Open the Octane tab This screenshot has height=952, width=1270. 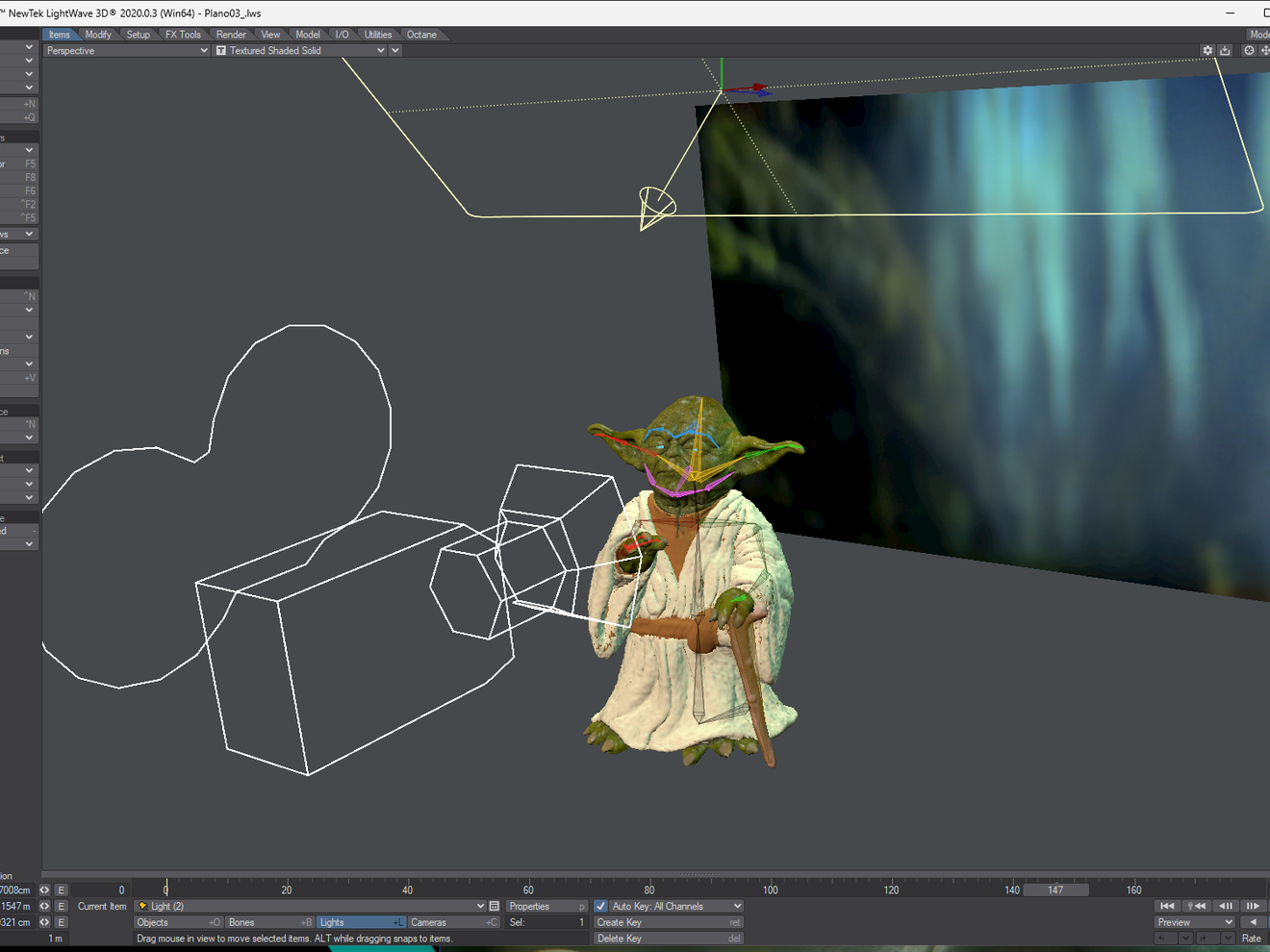pos(421,35)
